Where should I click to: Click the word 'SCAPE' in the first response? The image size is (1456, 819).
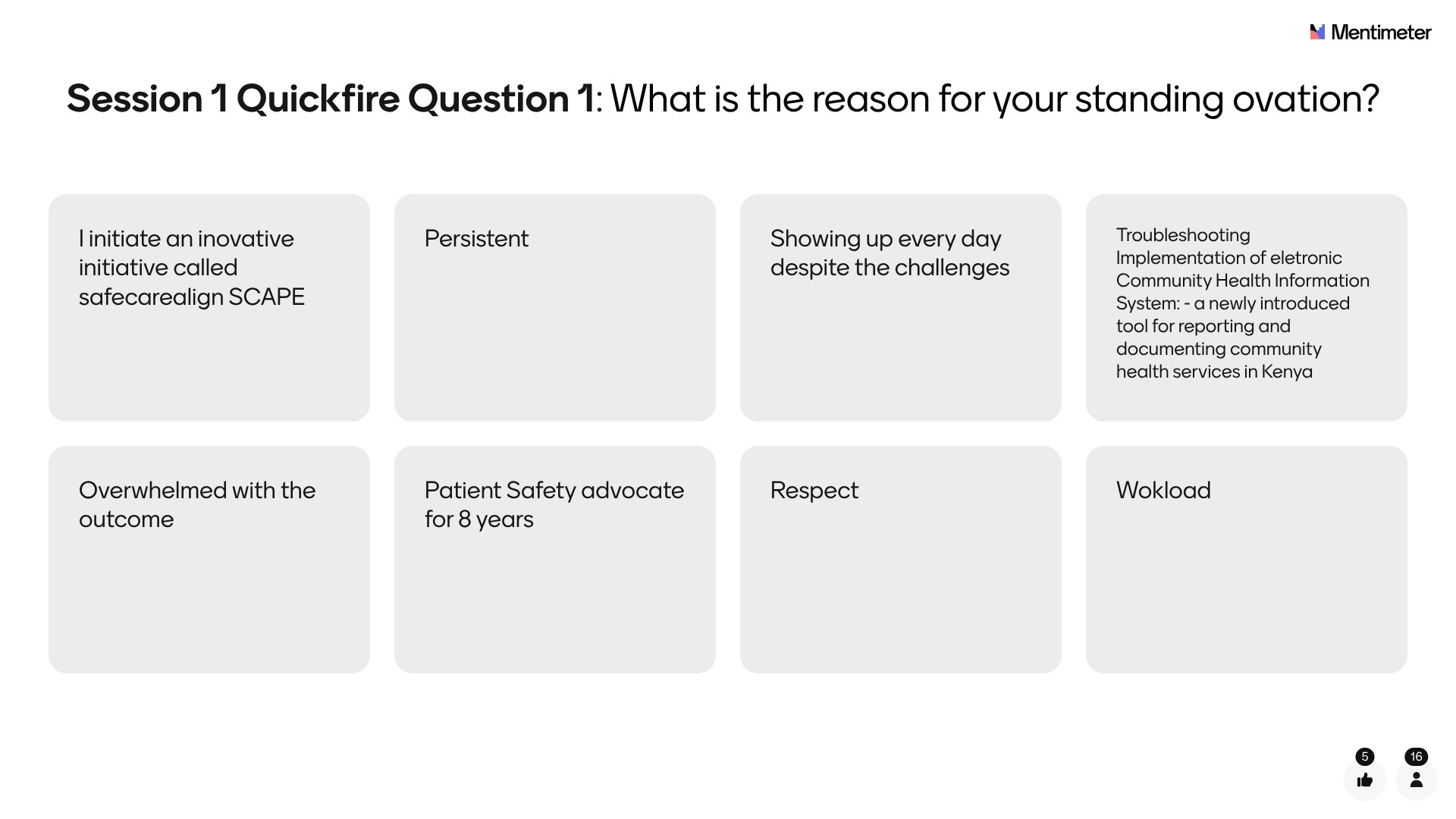pyautogui.click(x=266, y=297)
